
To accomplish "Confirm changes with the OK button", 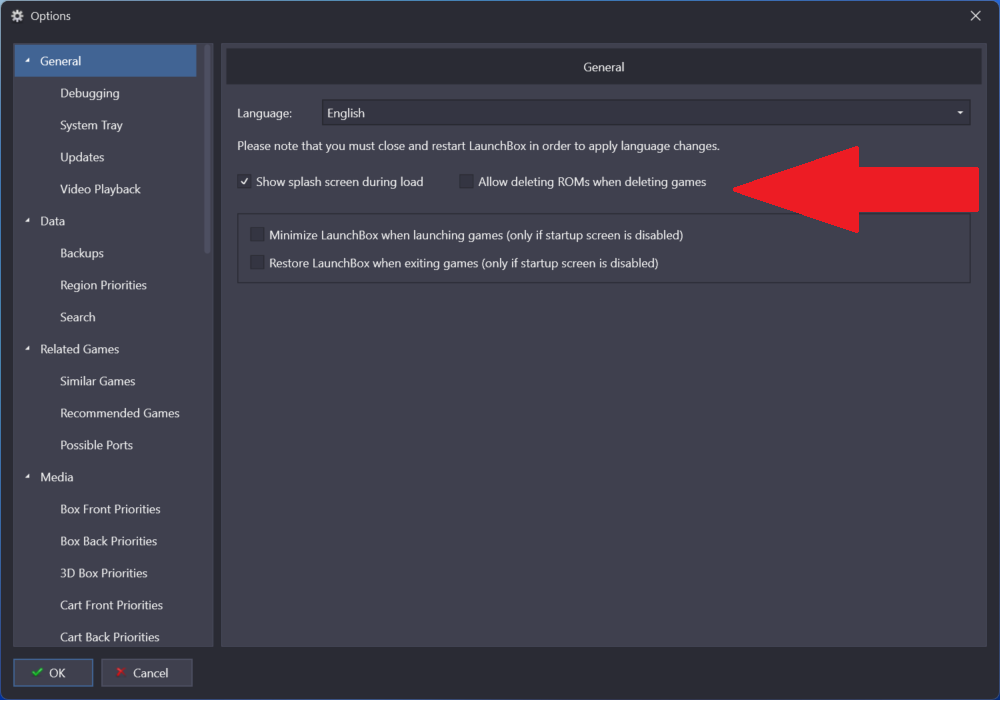I will [x=53, y=673].
